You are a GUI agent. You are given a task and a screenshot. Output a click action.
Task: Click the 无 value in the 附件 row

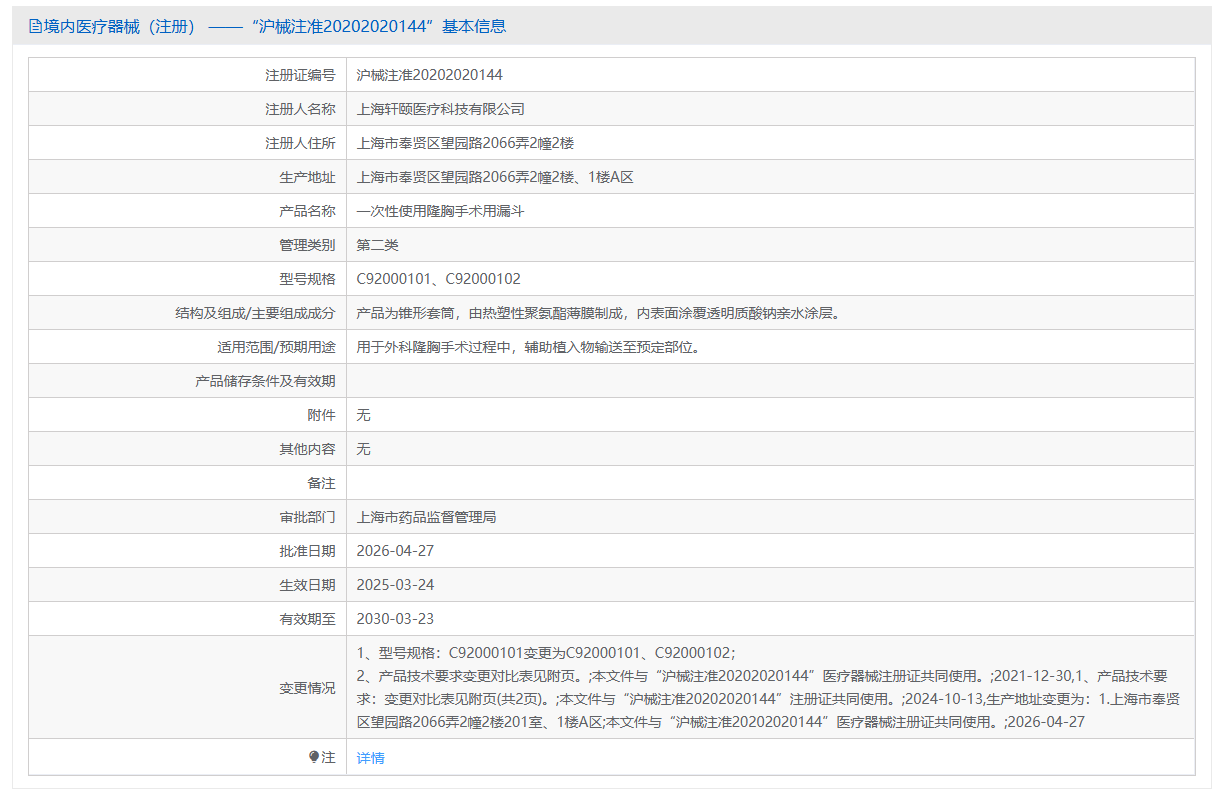coord(364,415)
